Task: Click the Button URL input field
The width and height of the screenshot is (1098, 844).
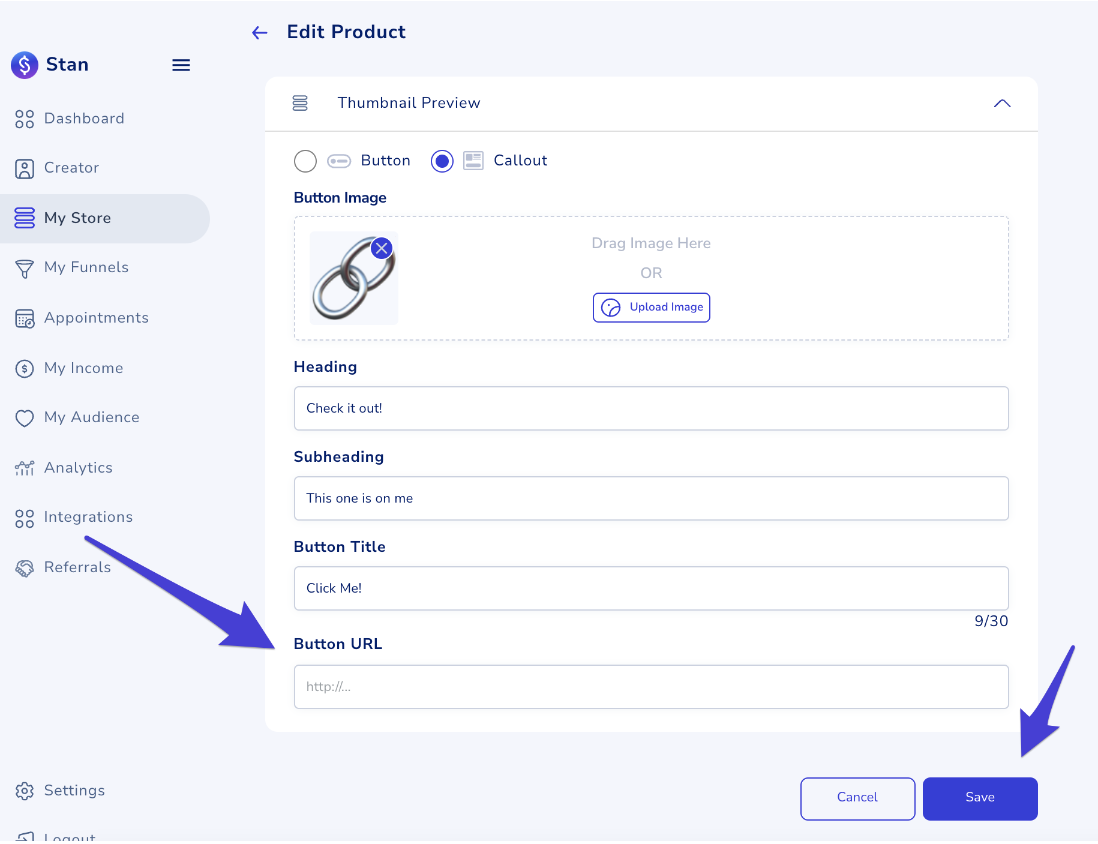Action: click(x=651, y=687)
